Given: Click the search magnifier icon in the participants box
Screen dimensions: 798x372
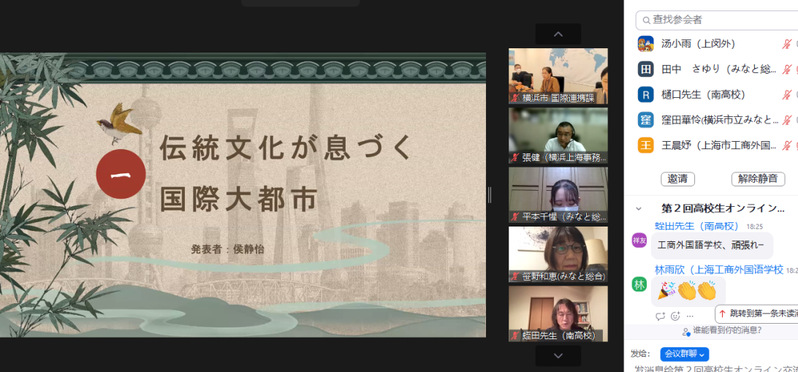Looking at the screenshot, I should tap(646, 20).
